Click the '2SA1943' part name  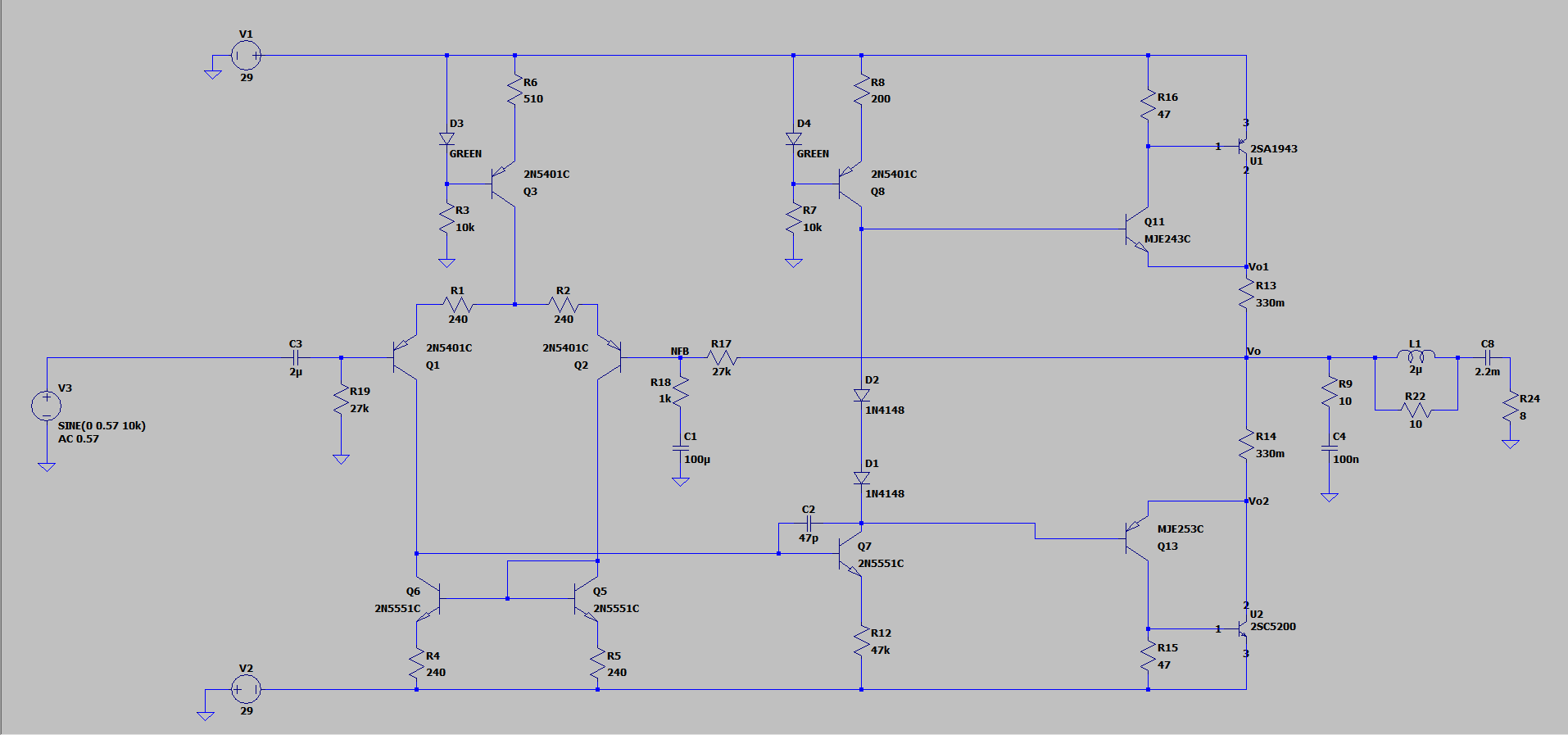click(x=1274, y=149)
